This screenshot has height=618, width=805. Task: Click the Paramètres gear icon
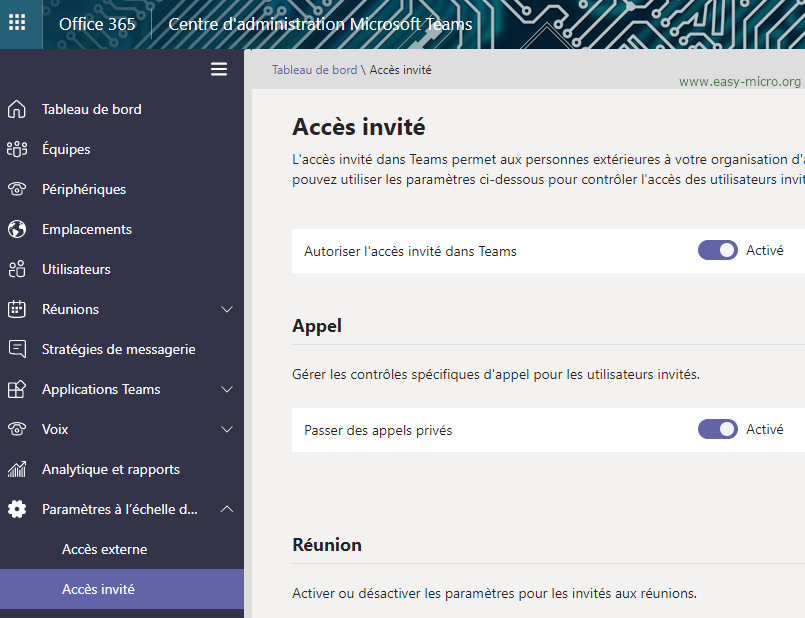(16, 509)
